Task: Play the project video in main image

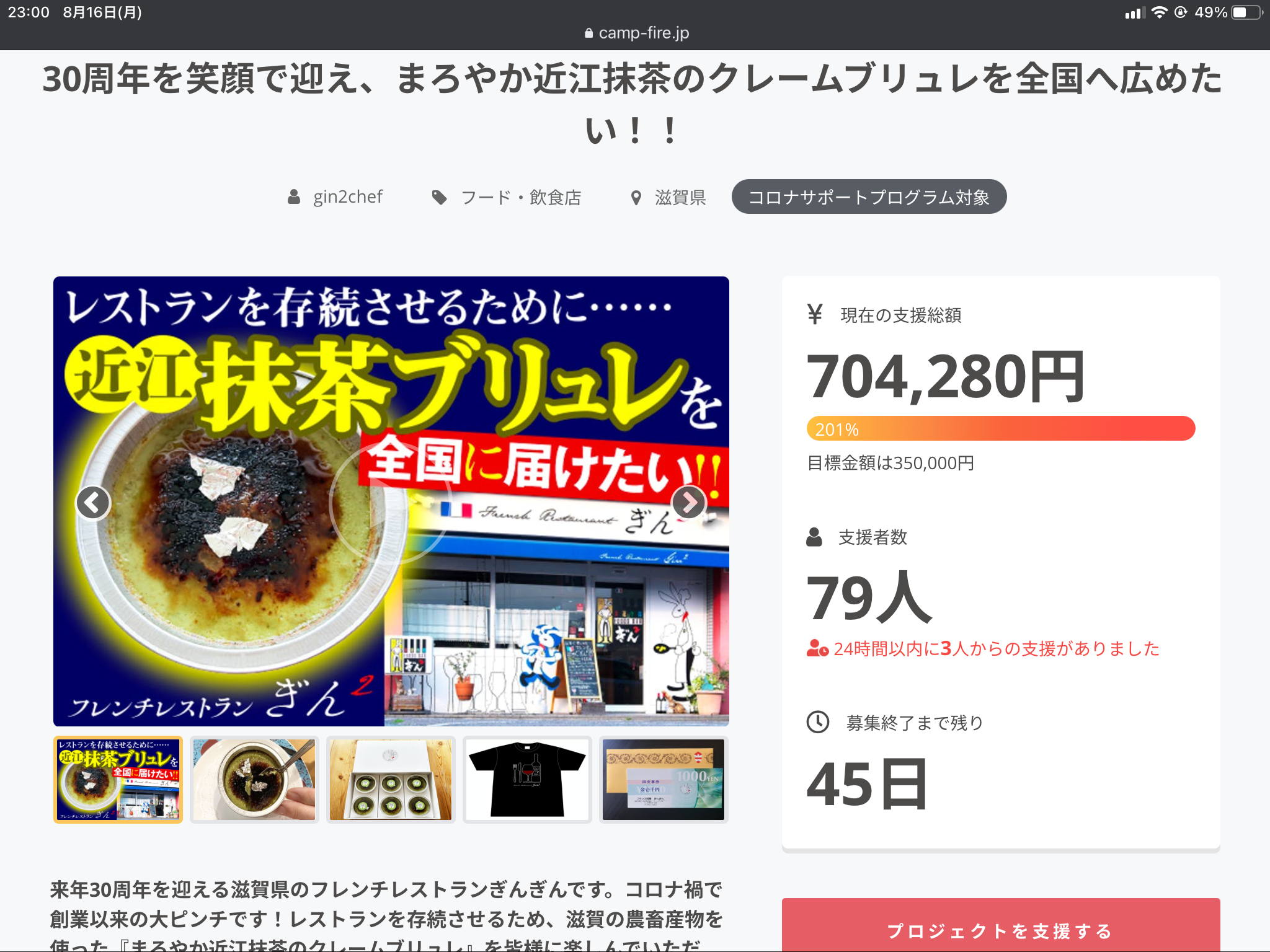Action: [391, 501]
